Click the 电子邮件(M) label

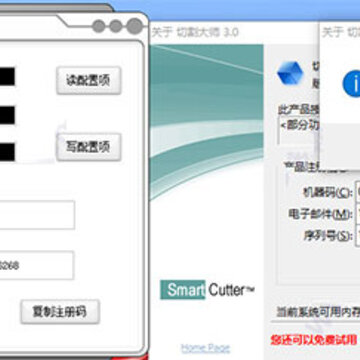pyautogui.click(x=320, y=214)
